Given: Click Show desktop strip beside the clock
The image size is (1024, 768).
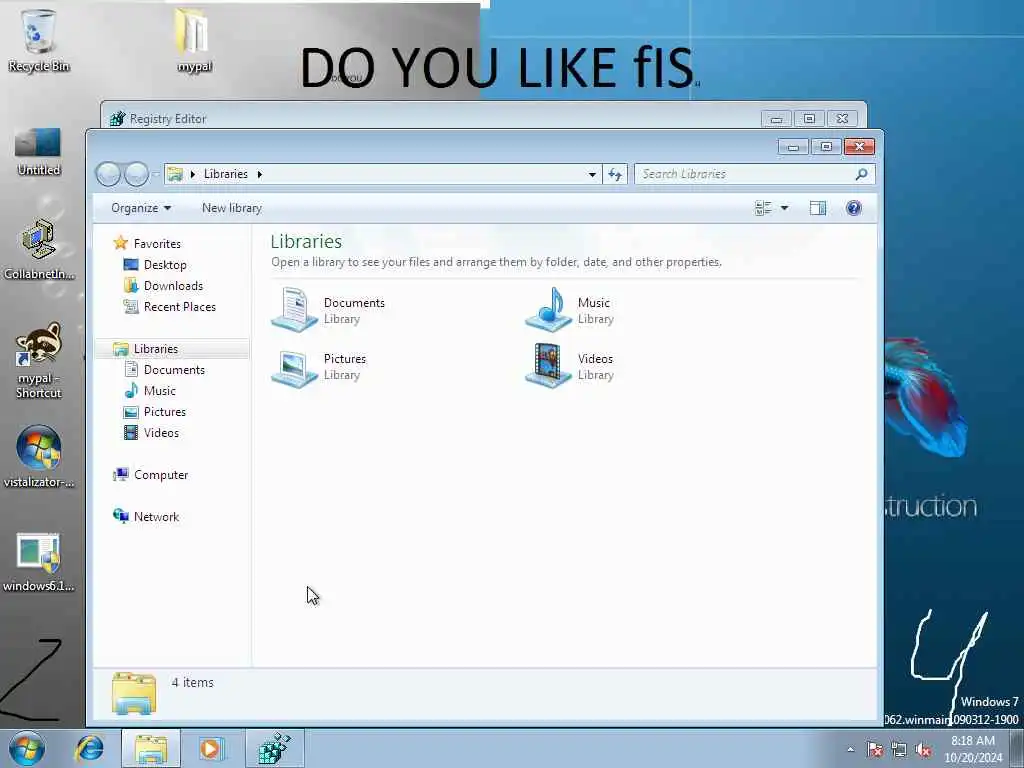Looking at the screenshot, I should click(x=1016, y=748).
